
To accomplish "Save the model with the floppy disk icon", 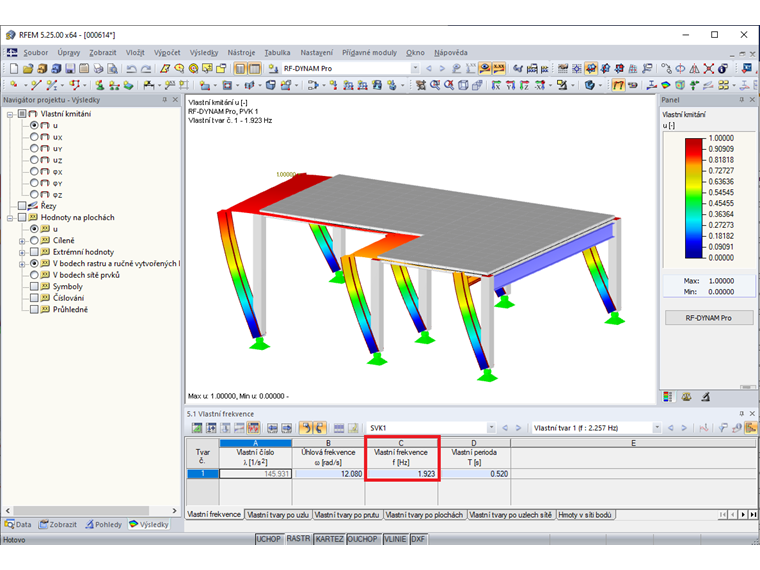I will [x=70, y=69].
